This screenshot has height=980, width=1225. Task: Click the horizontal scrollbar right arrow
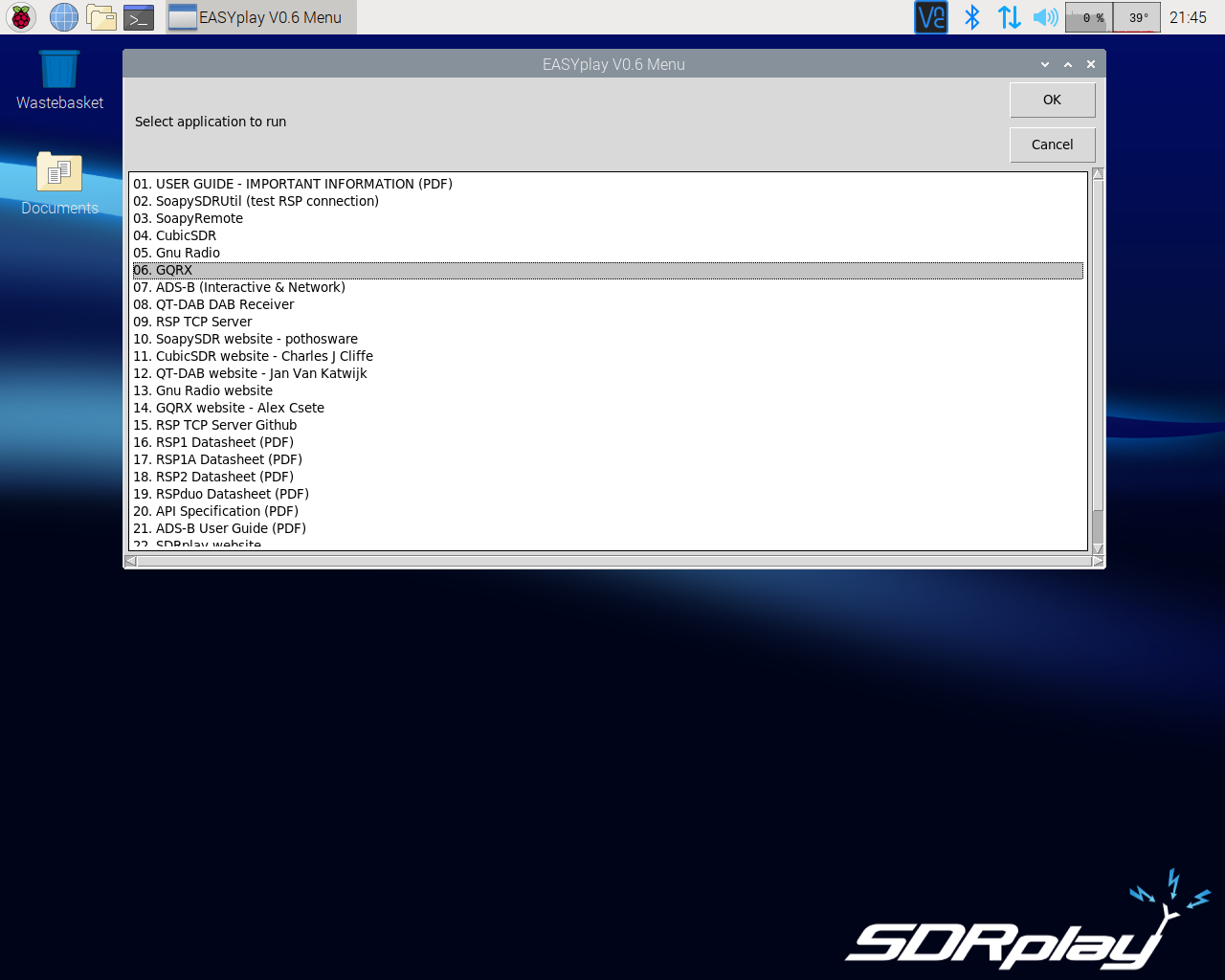pos(1098,561)
